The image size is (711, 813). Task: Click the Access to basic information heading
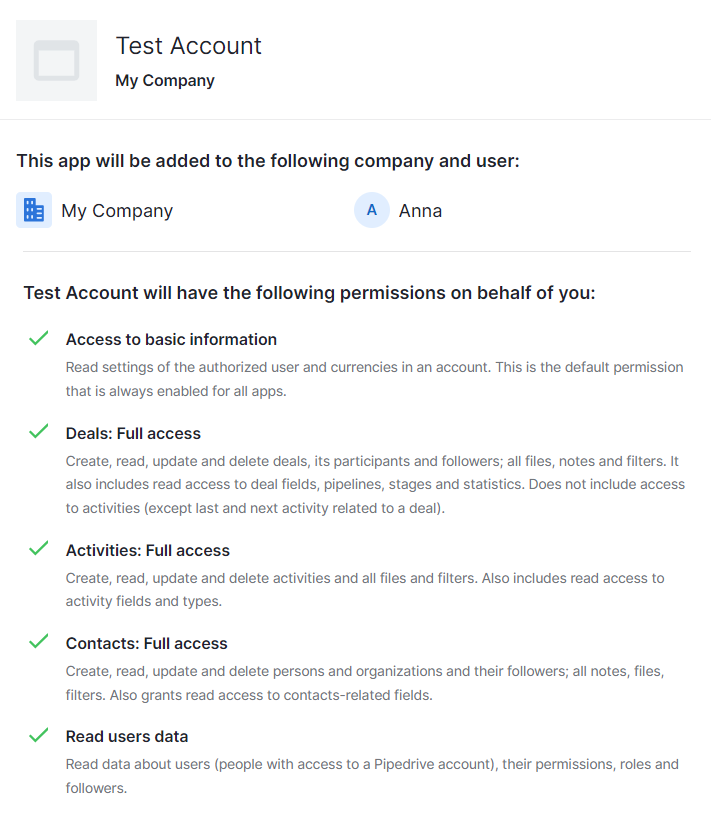171,339
